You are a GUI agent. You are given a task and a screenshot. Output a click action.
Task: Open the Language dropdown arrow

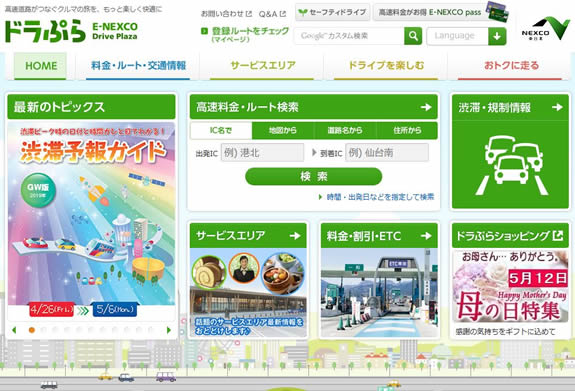coord(497,36)
